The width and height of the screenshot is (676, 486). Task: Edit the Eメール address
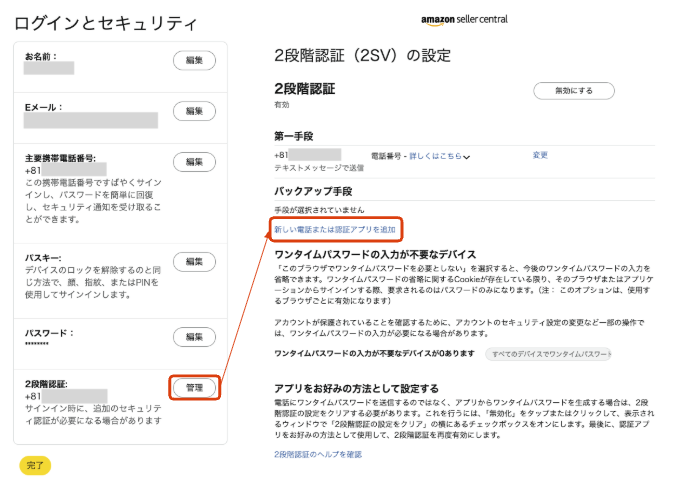194,111
